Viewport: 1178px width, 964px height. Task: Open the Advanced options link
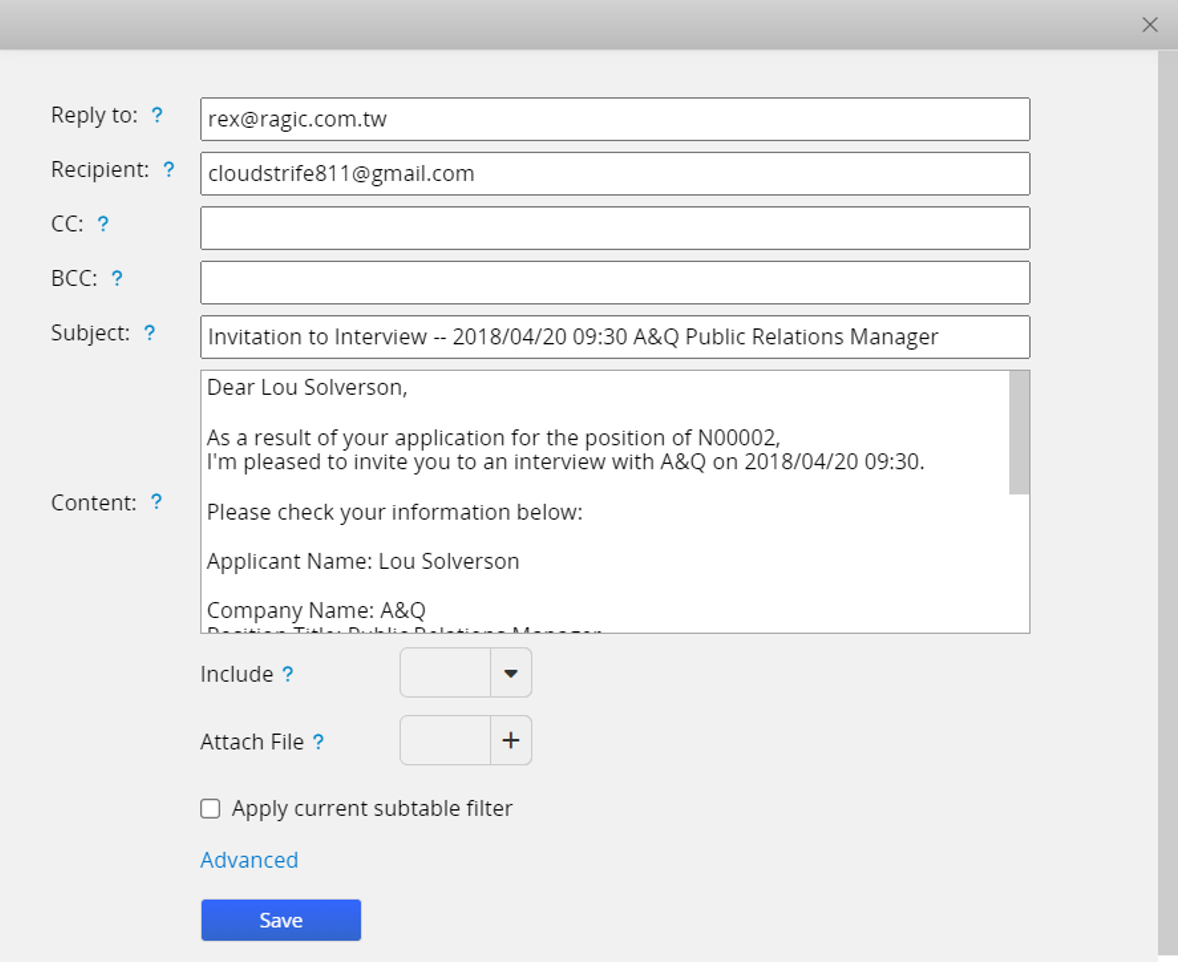(248, 860)
